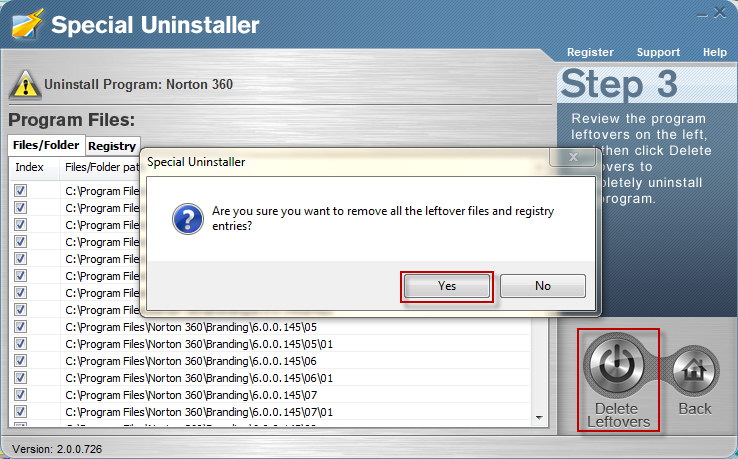The image size is (738, 459).
Task: Select the Files/Folder tab
Action: 46,145
